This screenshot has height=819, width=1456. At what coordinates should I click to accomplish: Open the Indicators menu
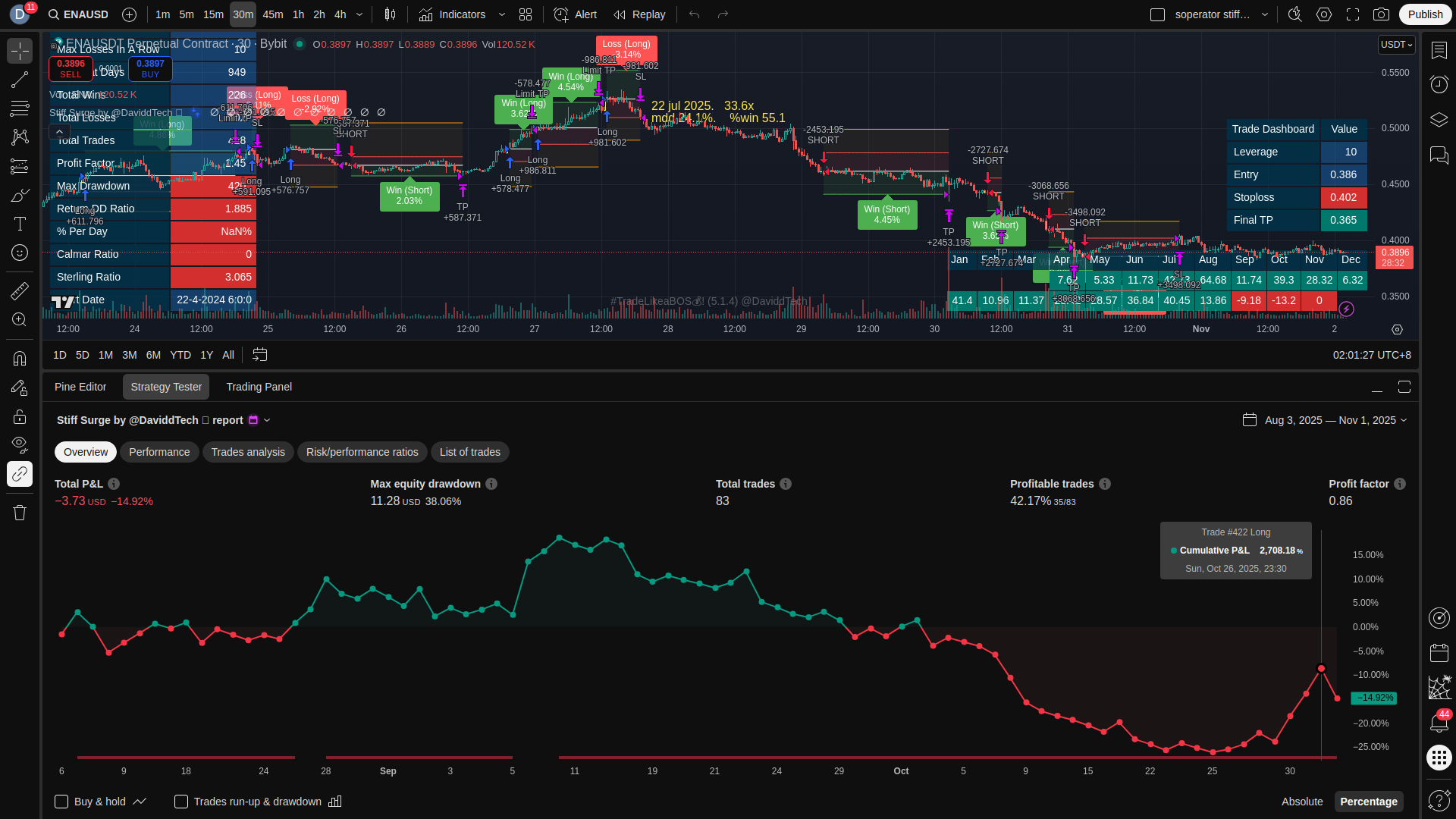tap(453, 14)
